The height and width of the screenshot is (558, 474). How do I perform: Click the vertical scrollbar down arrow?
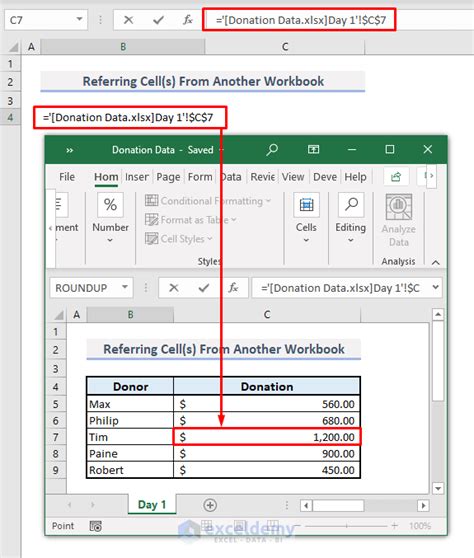click(x=438, y=488)
